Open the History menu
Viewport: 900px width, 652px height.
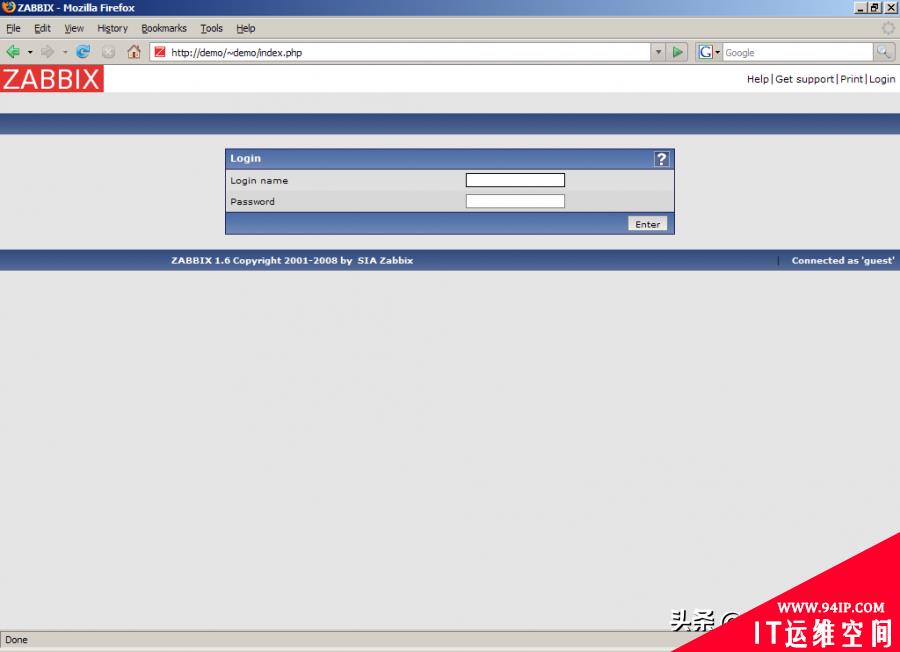click(x=112, y=28)
